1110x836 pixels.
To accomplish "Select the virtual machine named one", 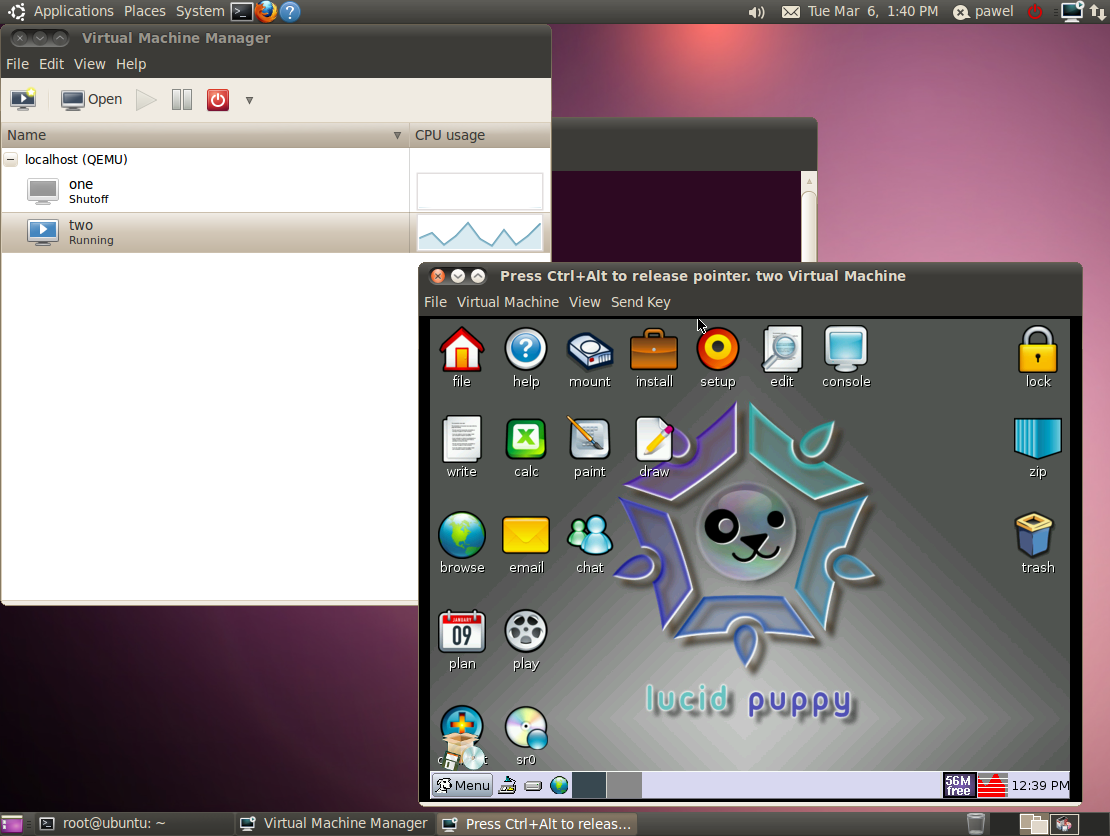I will pos(81,190).
